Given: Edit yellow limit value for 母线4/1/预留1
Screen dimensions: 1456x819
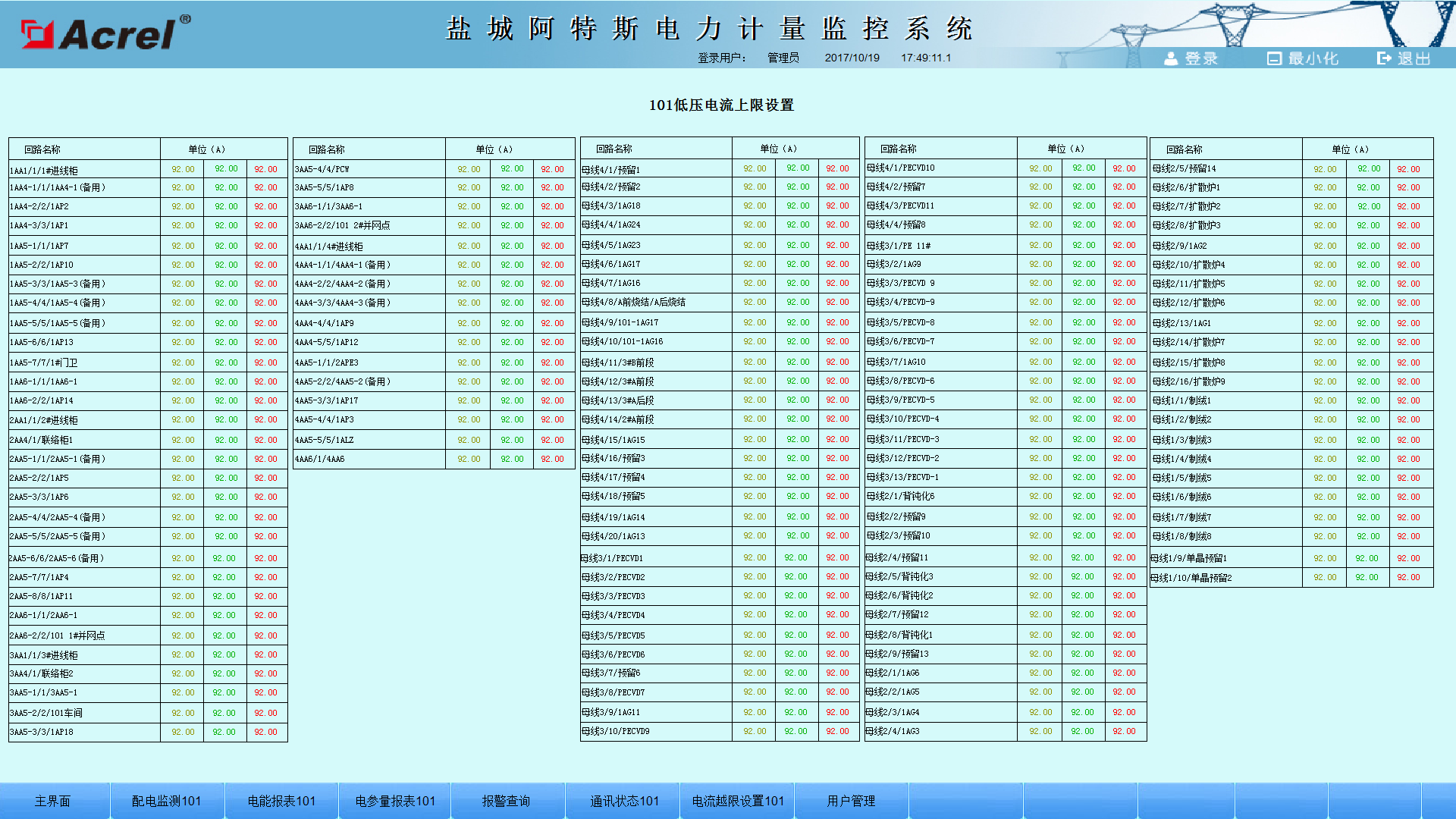Looking at the screenshot, I should click(755, 168).
